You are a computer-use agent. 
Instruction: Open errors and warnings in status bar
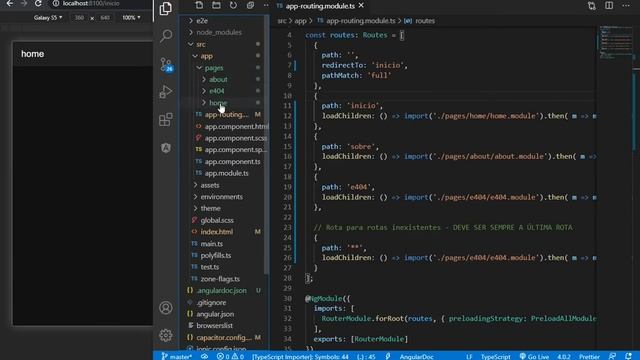click(230, 356)
